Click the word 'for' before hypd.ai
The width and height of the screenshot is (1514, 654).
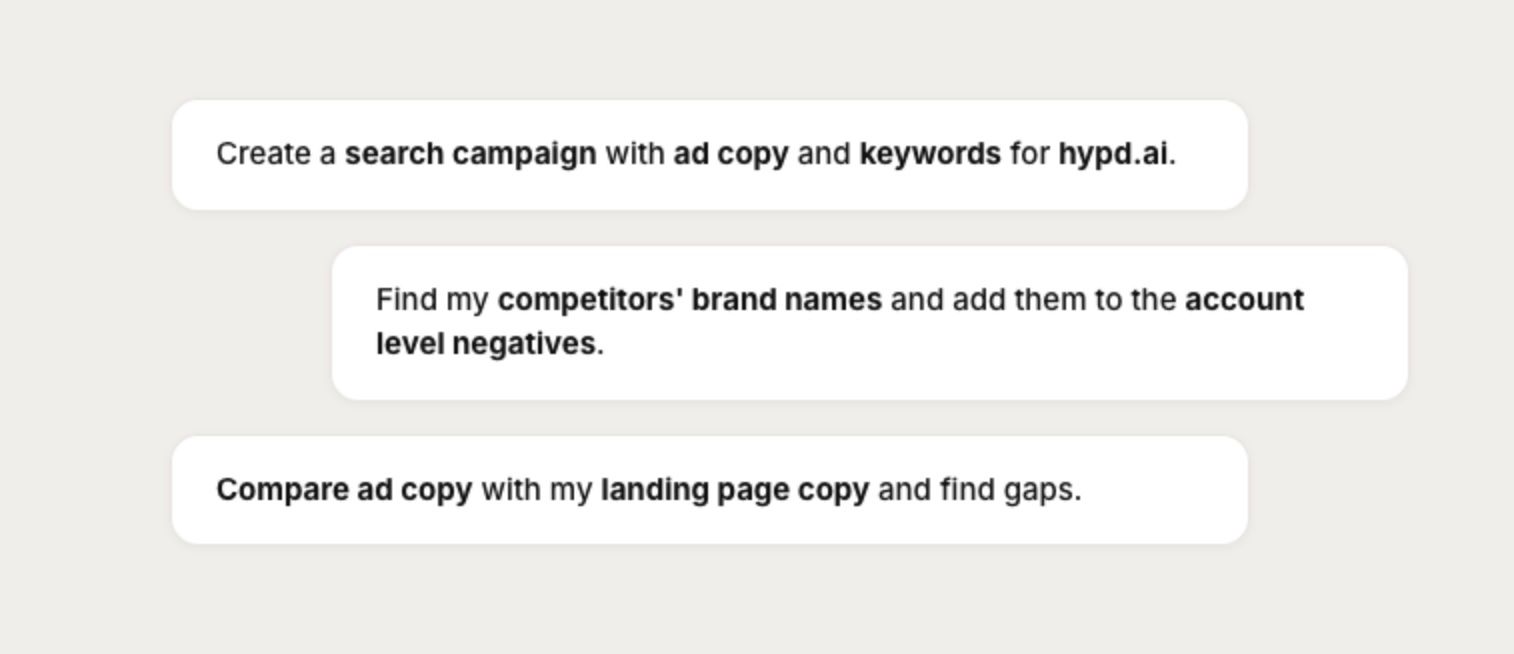pos(1029,154)
